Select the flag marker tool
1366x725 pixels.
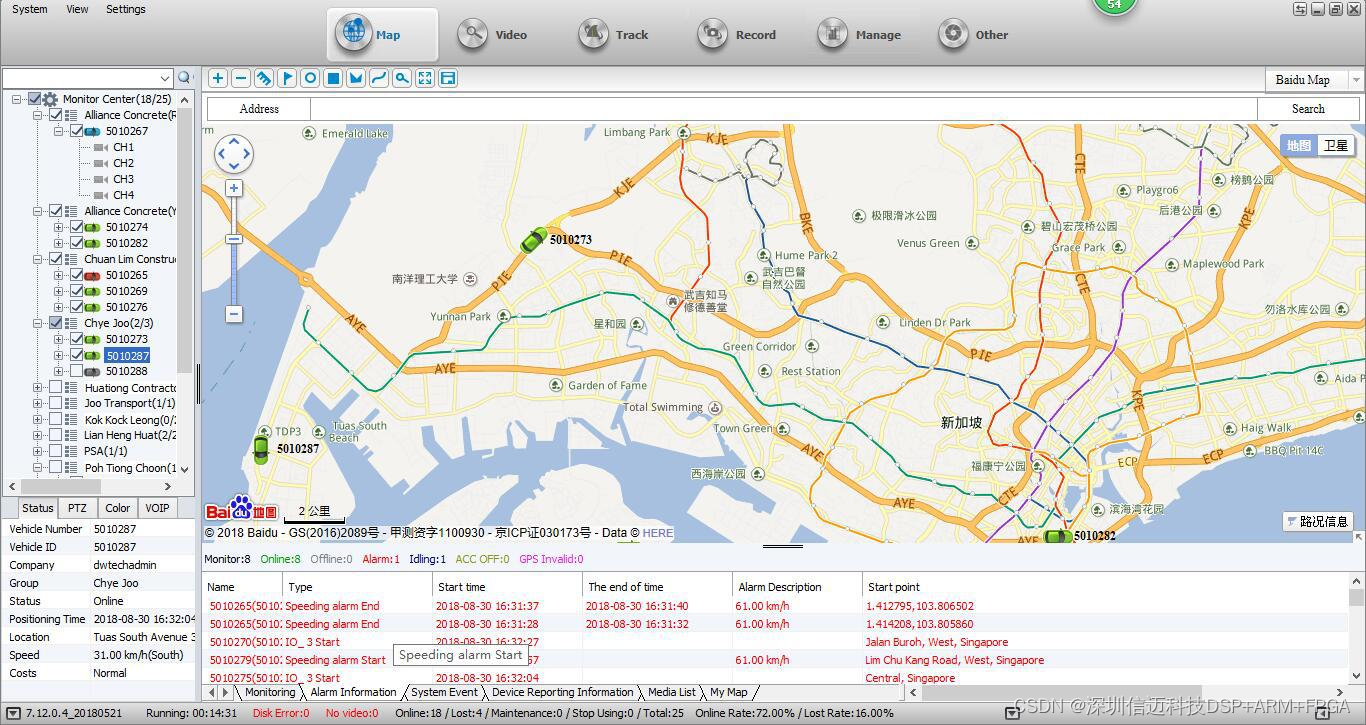click(x=287, y=78)
